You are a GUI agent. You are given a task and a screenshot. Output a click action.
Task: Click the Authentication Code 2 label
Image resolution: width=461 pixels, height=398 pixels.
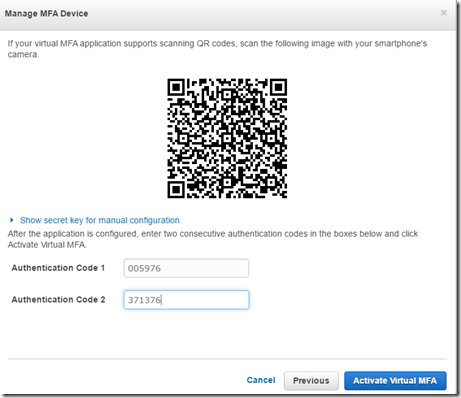pyautogui.click(x=58, y=300)
